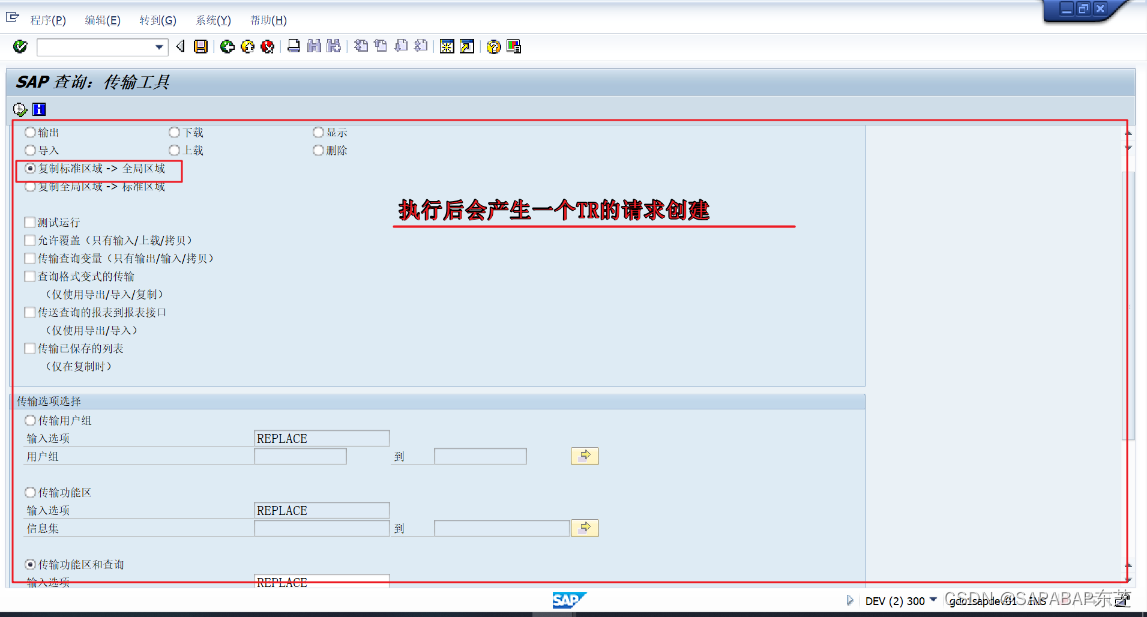
Task: Select the 传输功能区 radio button
Action: coord(30,493)
